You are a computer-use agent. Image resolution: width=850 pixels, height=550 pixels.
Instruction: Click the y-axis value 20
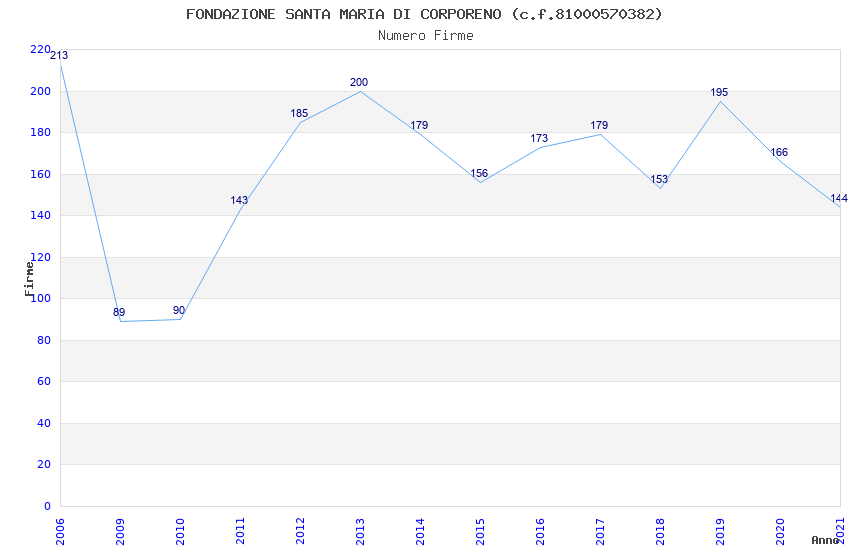click(x=44, y=464)
